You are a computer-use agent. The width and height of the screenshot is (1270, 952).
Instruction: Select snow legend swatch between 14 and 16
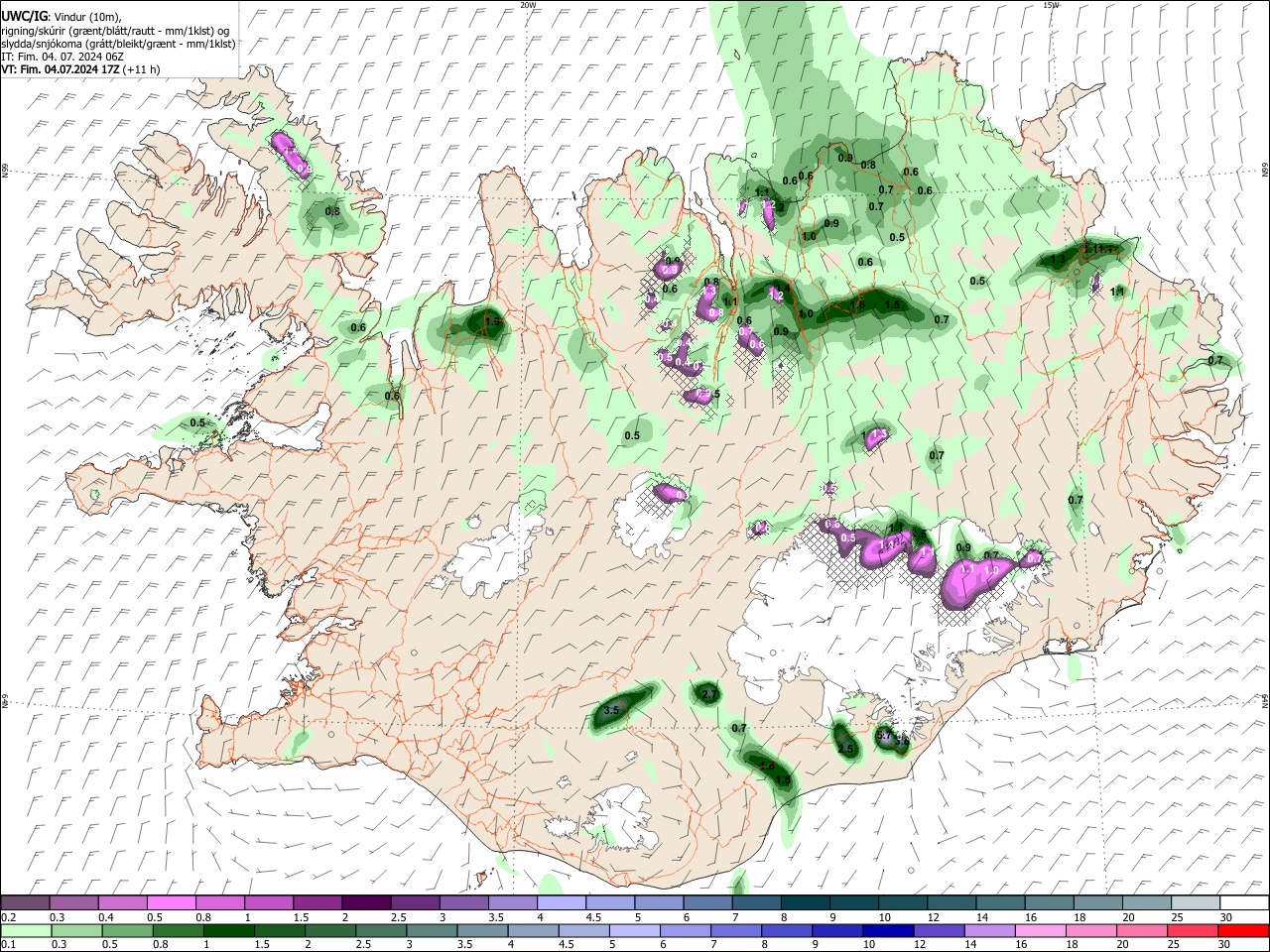(1001, 903)
